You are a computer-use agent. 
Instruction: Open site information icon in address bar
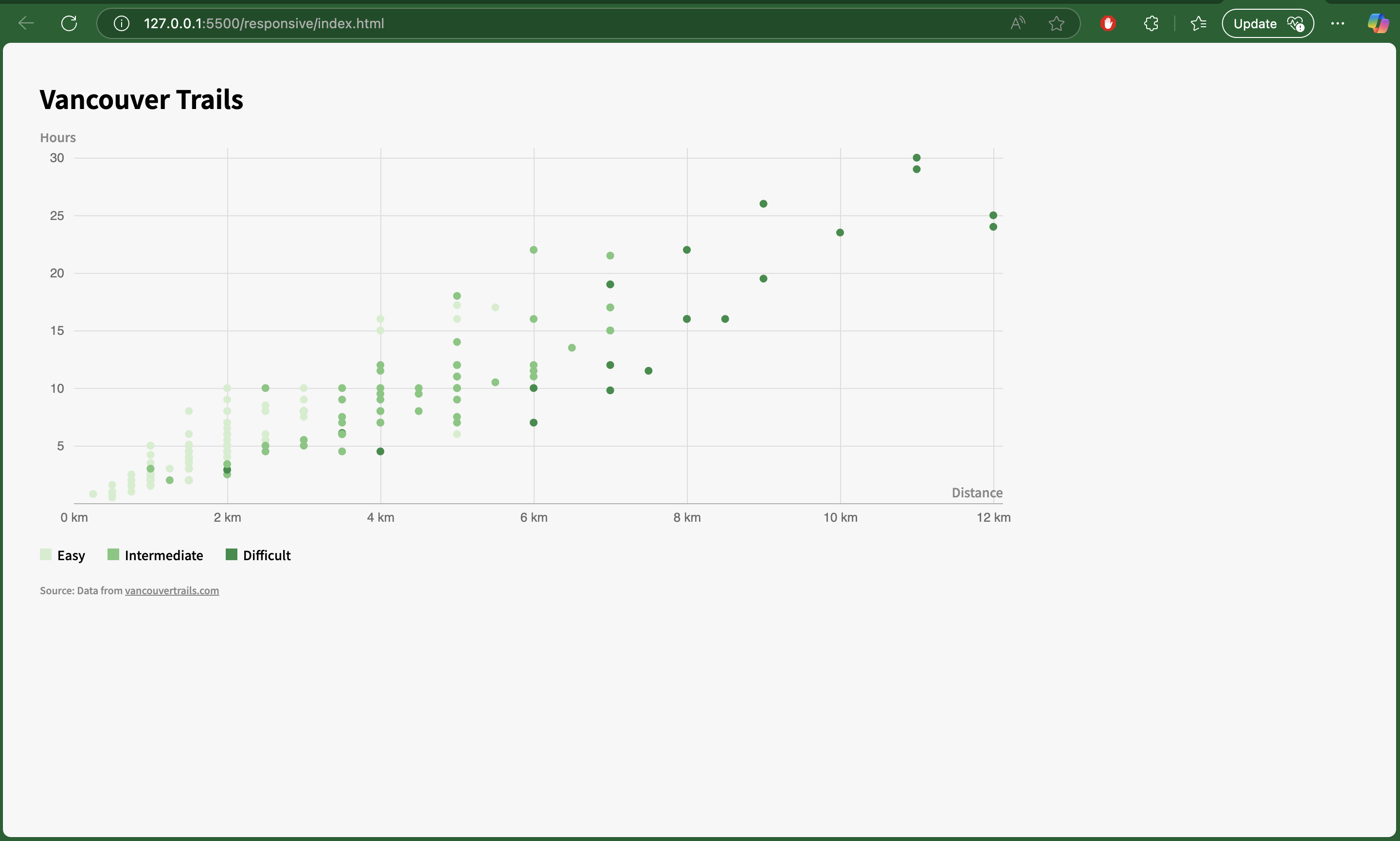click(x=121, y=23)
